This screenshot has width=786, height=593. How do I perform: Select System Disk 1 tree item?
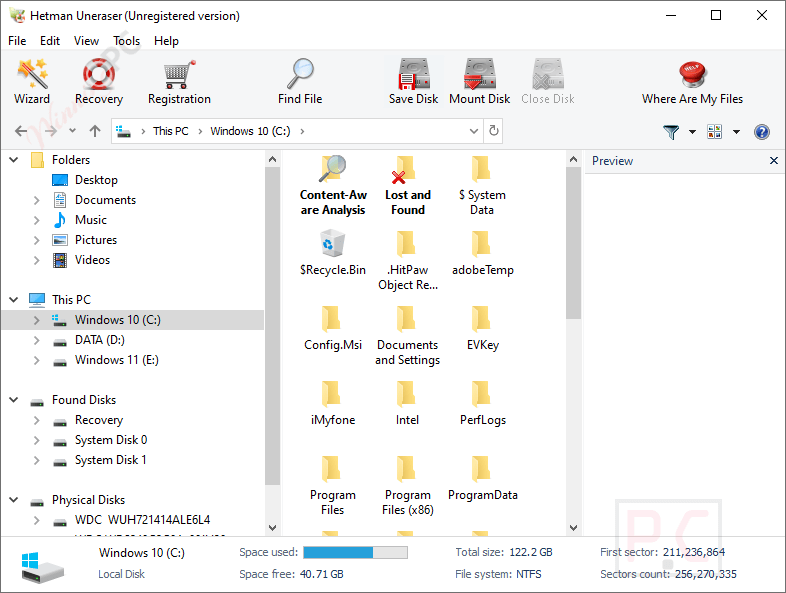pyautogui.click(x=111, y=460)
